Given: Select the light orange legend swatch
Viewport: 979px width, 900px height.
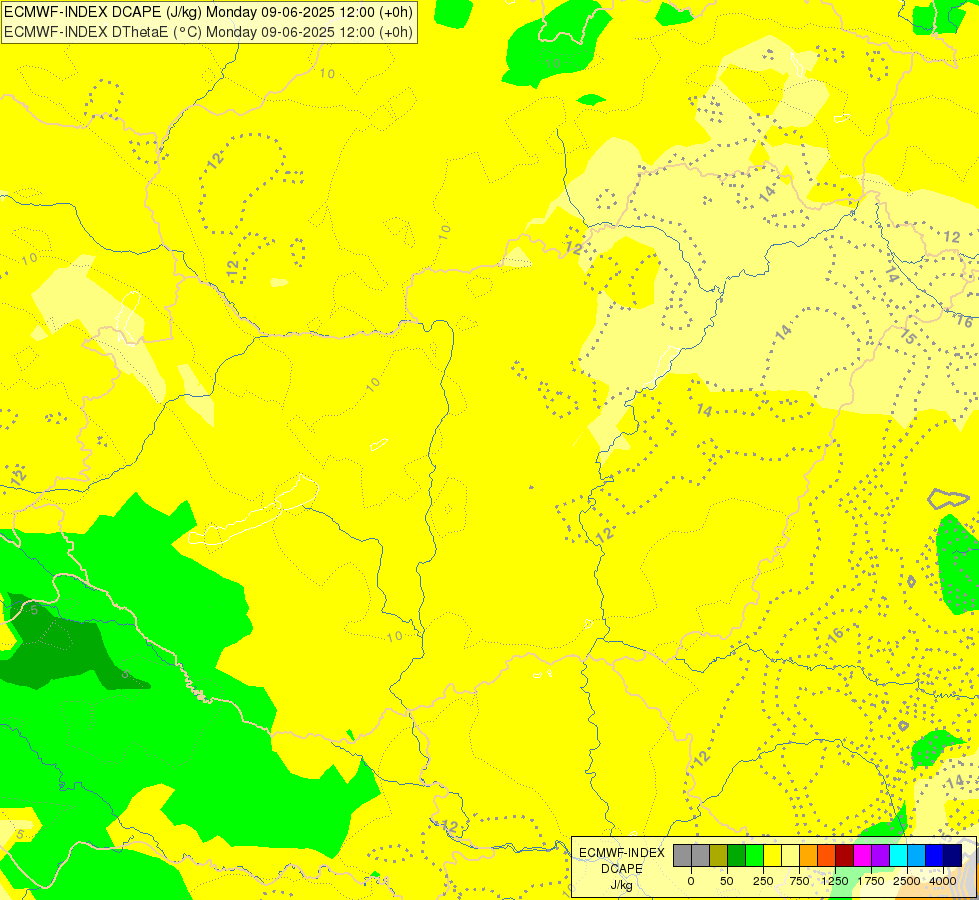Looking at the screenshot, I should 809,856.
